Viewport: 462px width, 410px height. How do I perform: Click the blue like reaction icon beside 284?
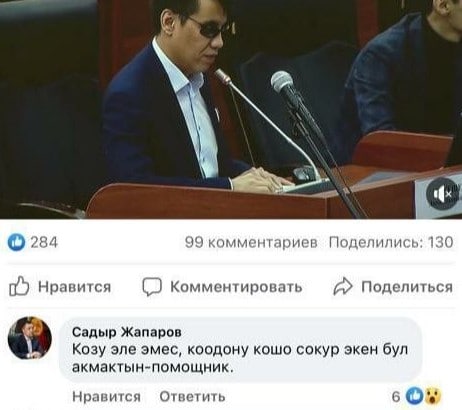[16, 242]
